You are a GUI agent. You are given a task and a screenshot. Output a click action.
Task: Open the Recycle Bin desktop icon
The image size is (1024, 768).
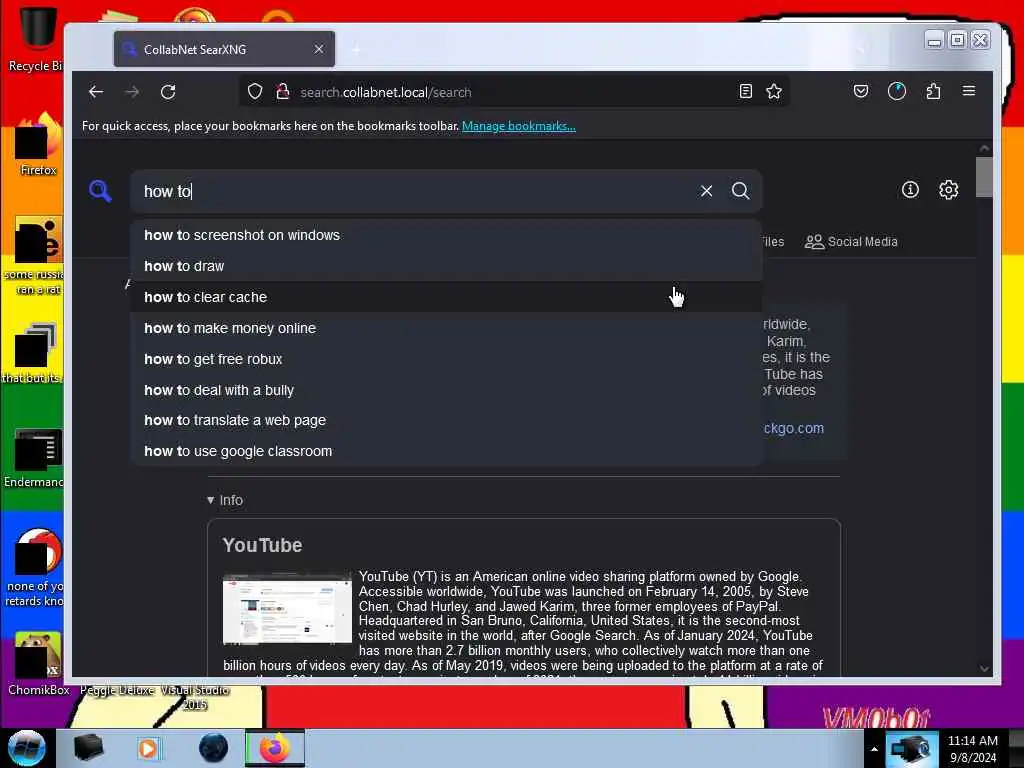coord(36,37)
